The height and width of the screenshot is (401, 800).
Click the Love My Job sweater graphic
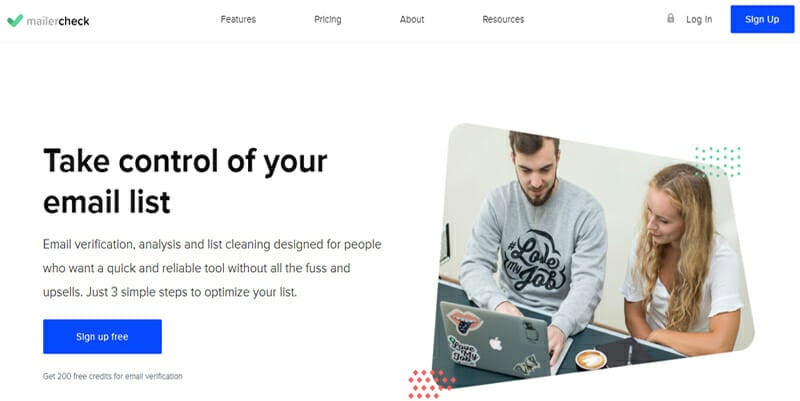(x=535, y=261)
